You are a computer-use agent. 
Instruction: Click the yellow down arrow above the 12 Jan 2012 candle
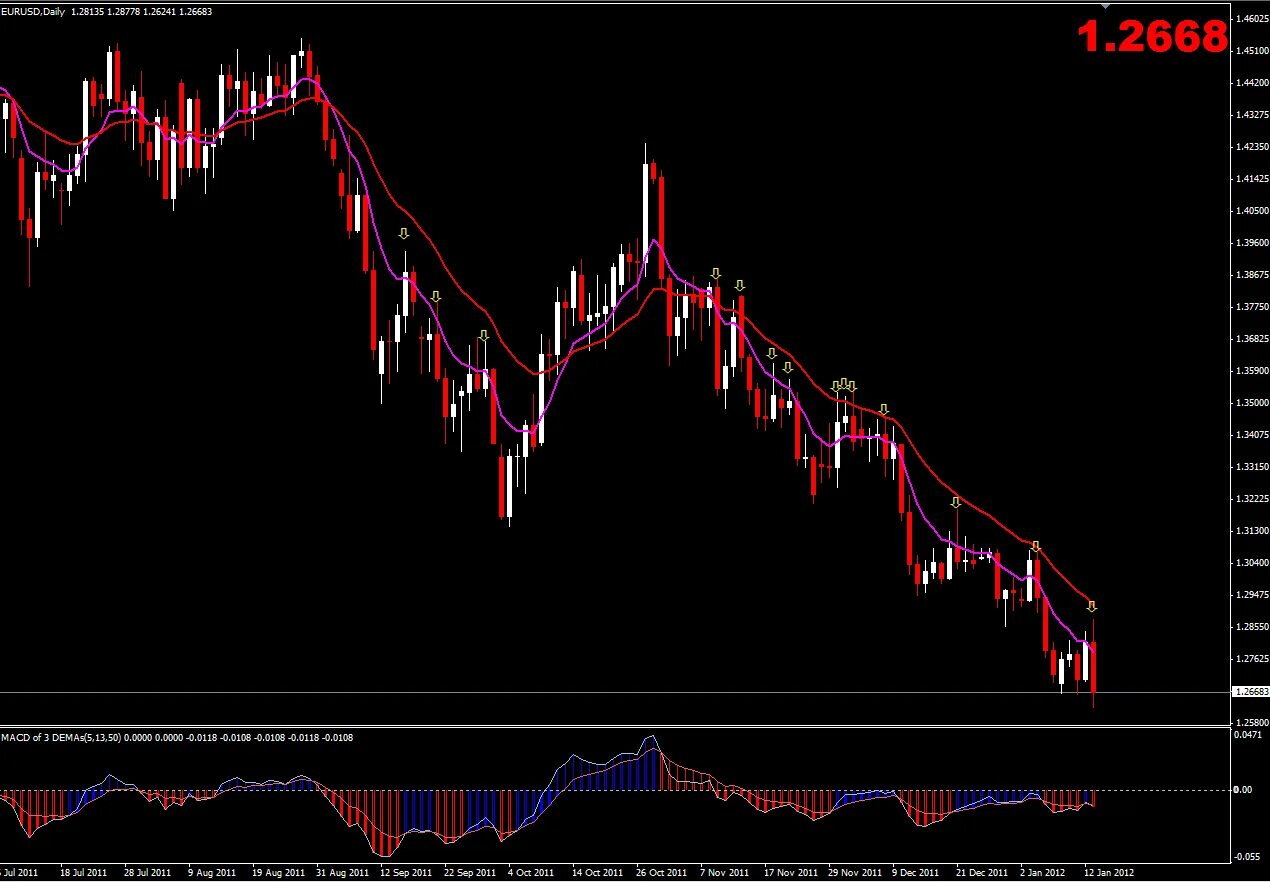pyautogui.click(x=1092, y=606)
